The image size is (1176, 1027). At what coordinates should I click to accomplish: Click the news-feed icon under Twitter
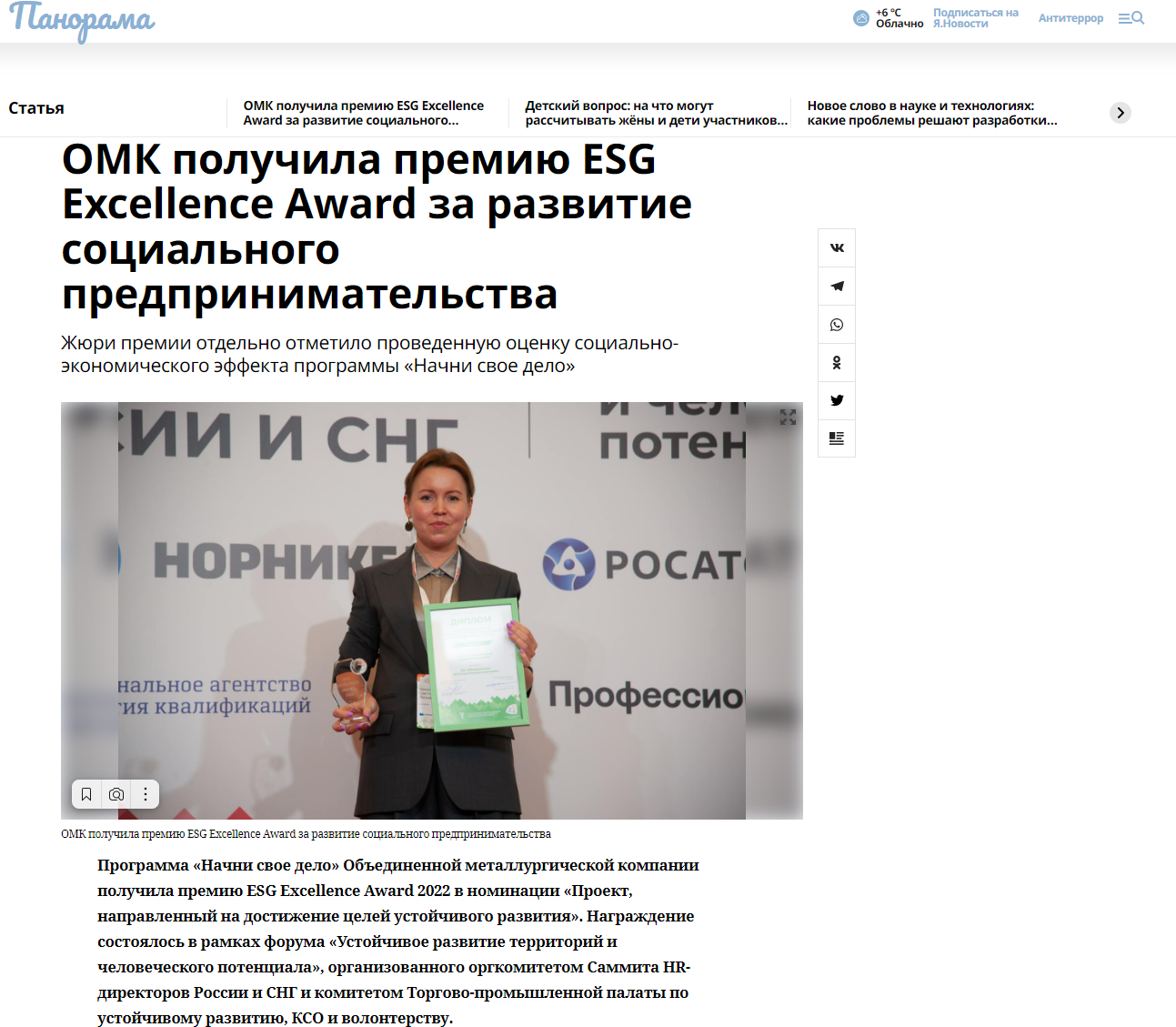pyautogui.click(x=837, y=438)
